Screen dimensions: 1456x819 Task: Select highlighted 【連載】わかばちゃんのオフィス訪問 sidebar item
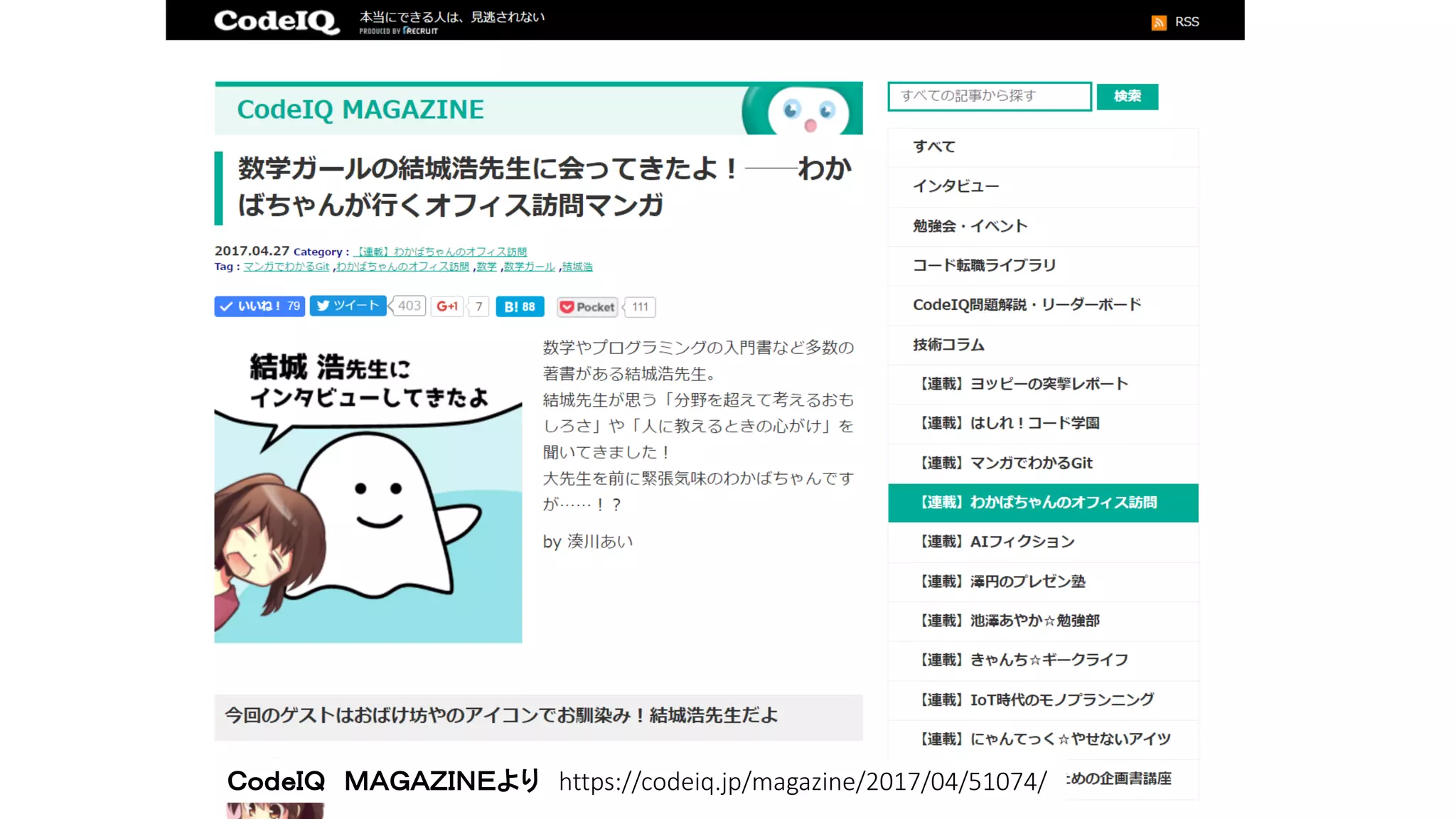(1043, 503)
